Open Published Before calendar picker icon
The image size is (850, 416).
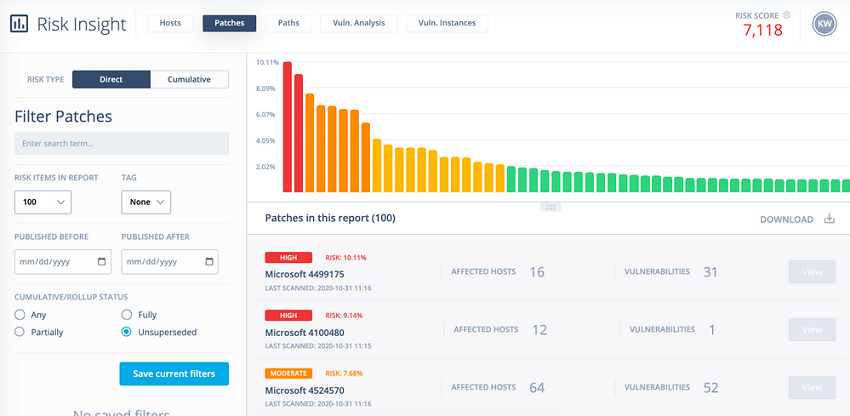pyautogui.click(x=101, y=261)
